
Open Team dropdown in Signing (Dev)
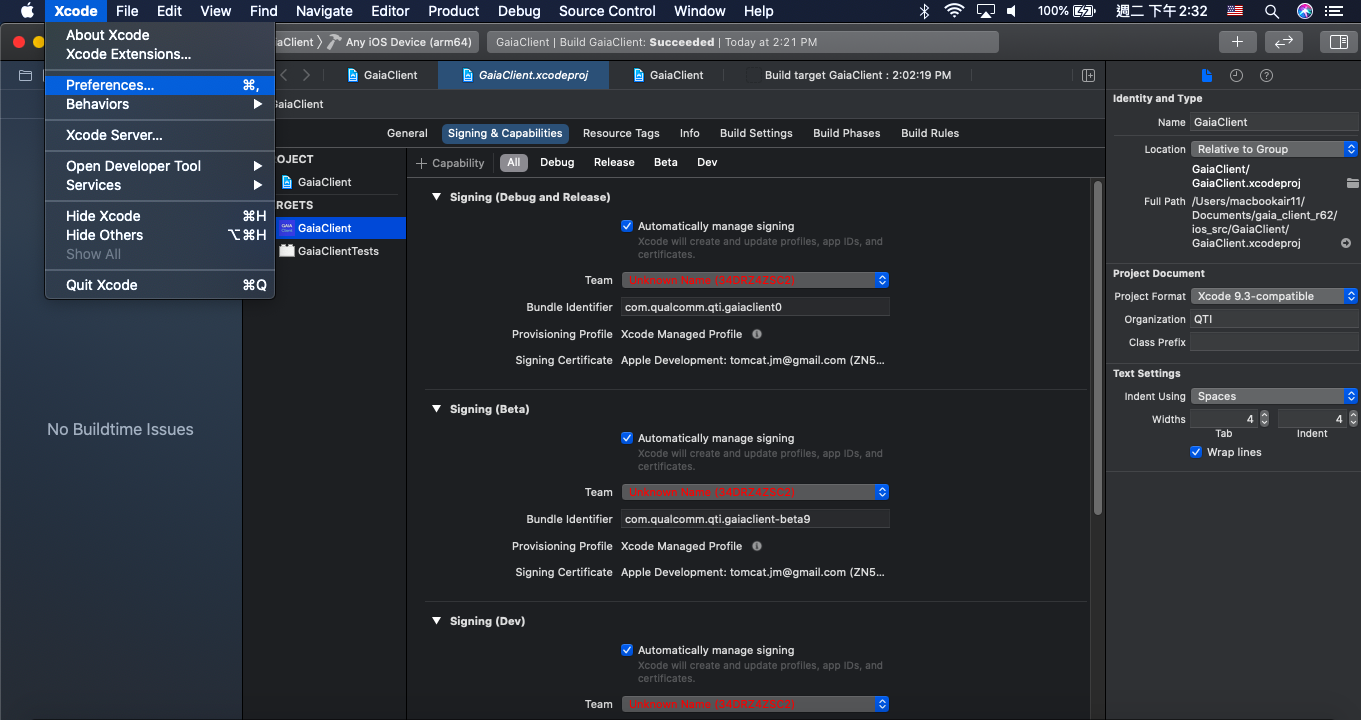click(755, 704)
